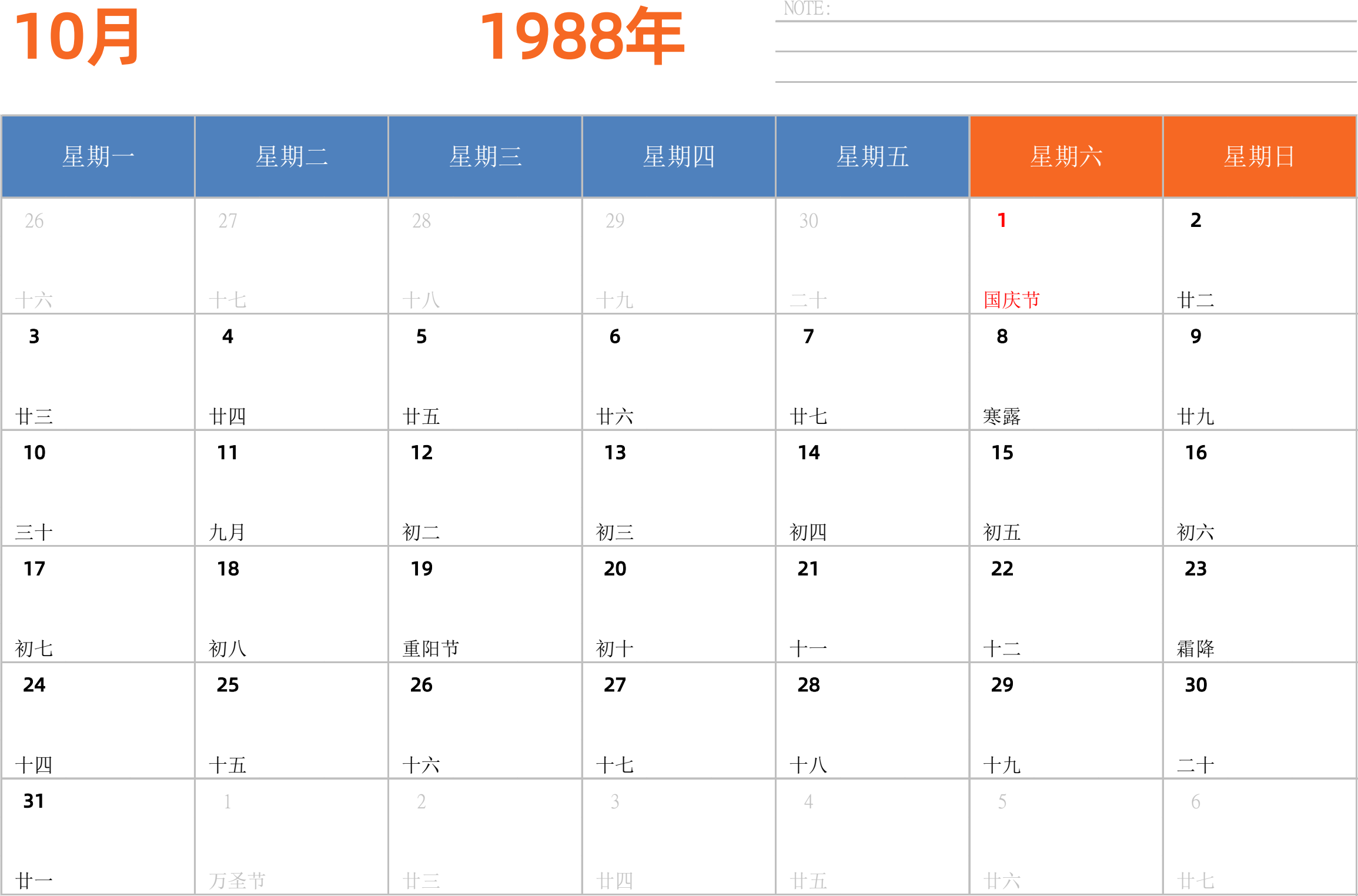Screen dimensions: 1358x896
Task: Click the grayed previous-month date 29
Action: [615, 221]
